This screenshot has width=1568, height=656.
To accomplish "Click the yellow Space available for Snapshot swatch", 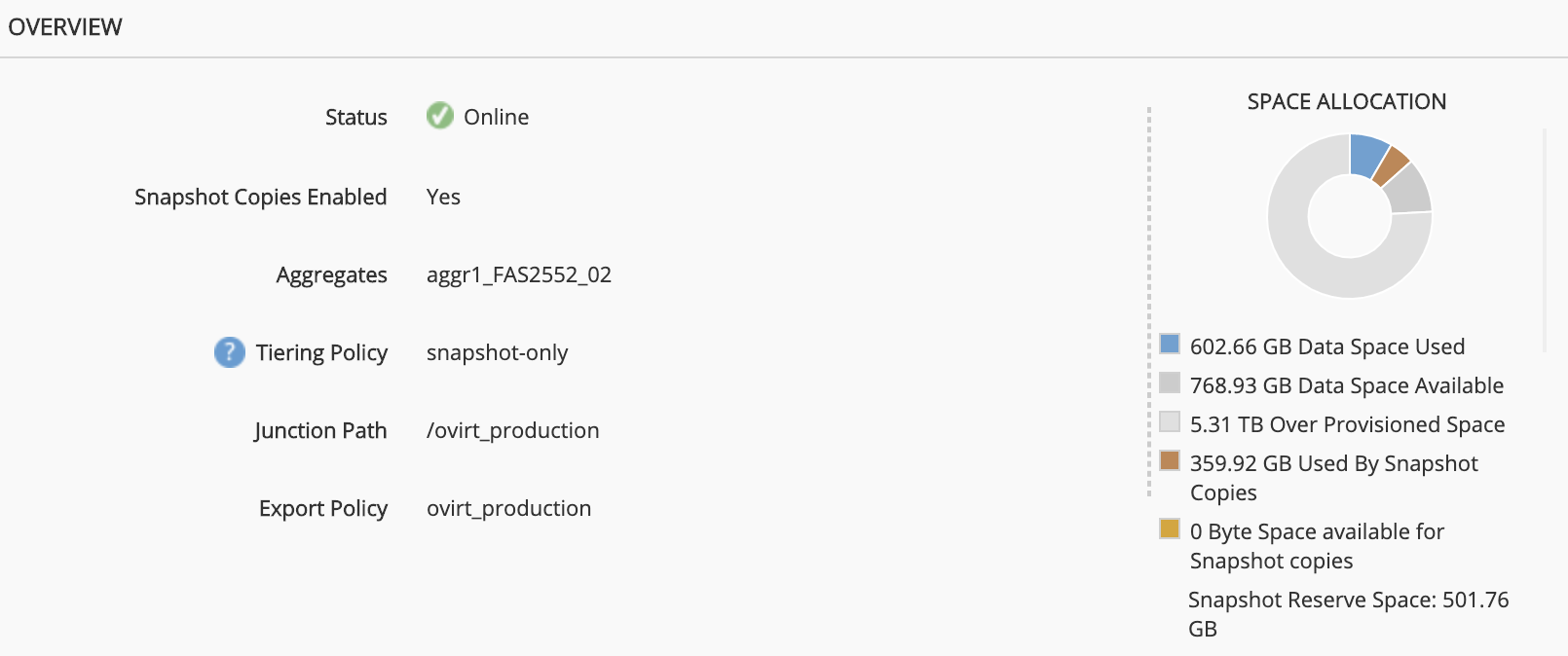I will pos(1170,528).
